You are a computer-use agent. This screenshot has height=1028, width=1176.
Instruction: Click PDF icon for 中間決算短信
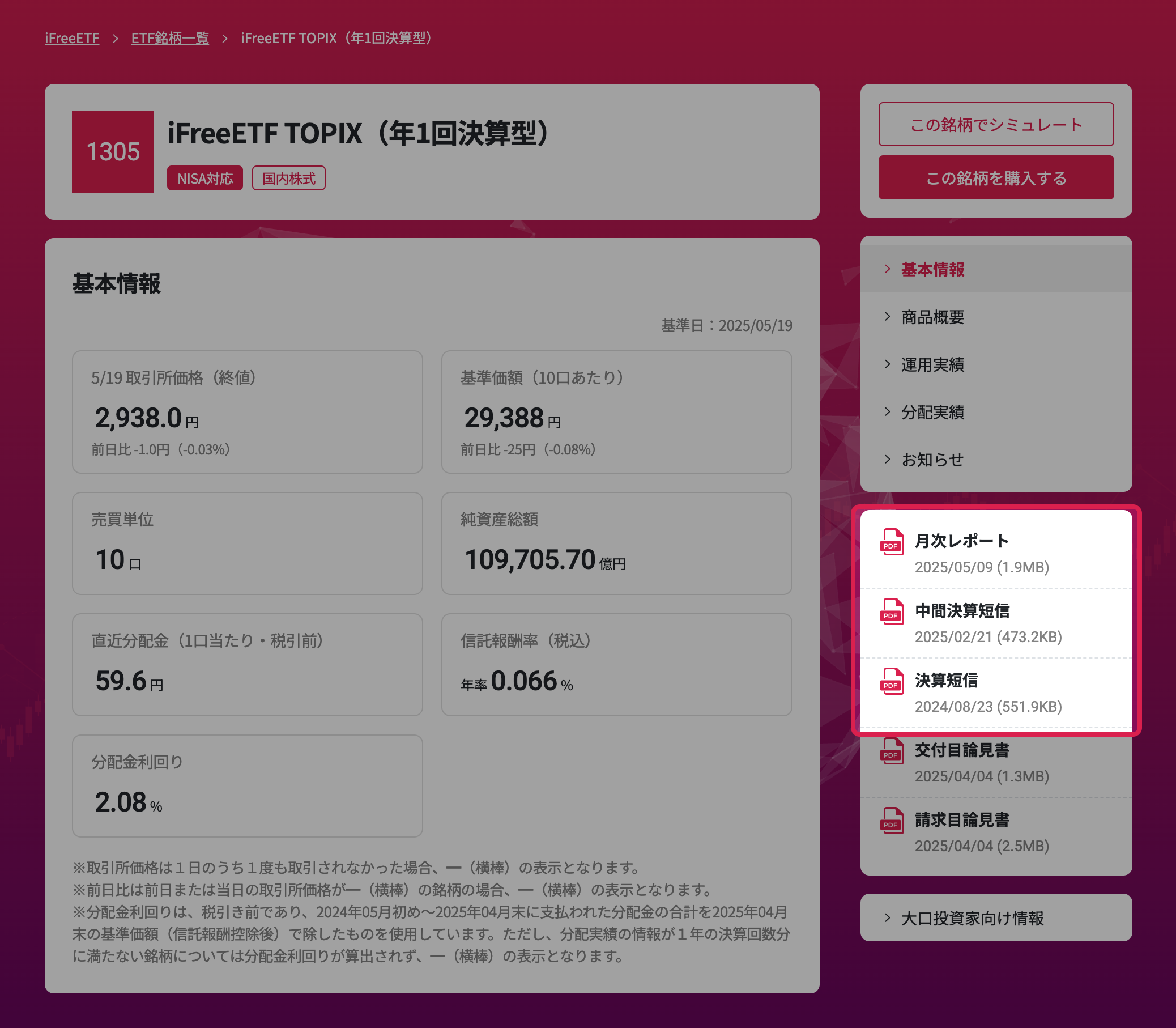pyautogui.click(x=892, y=611)
